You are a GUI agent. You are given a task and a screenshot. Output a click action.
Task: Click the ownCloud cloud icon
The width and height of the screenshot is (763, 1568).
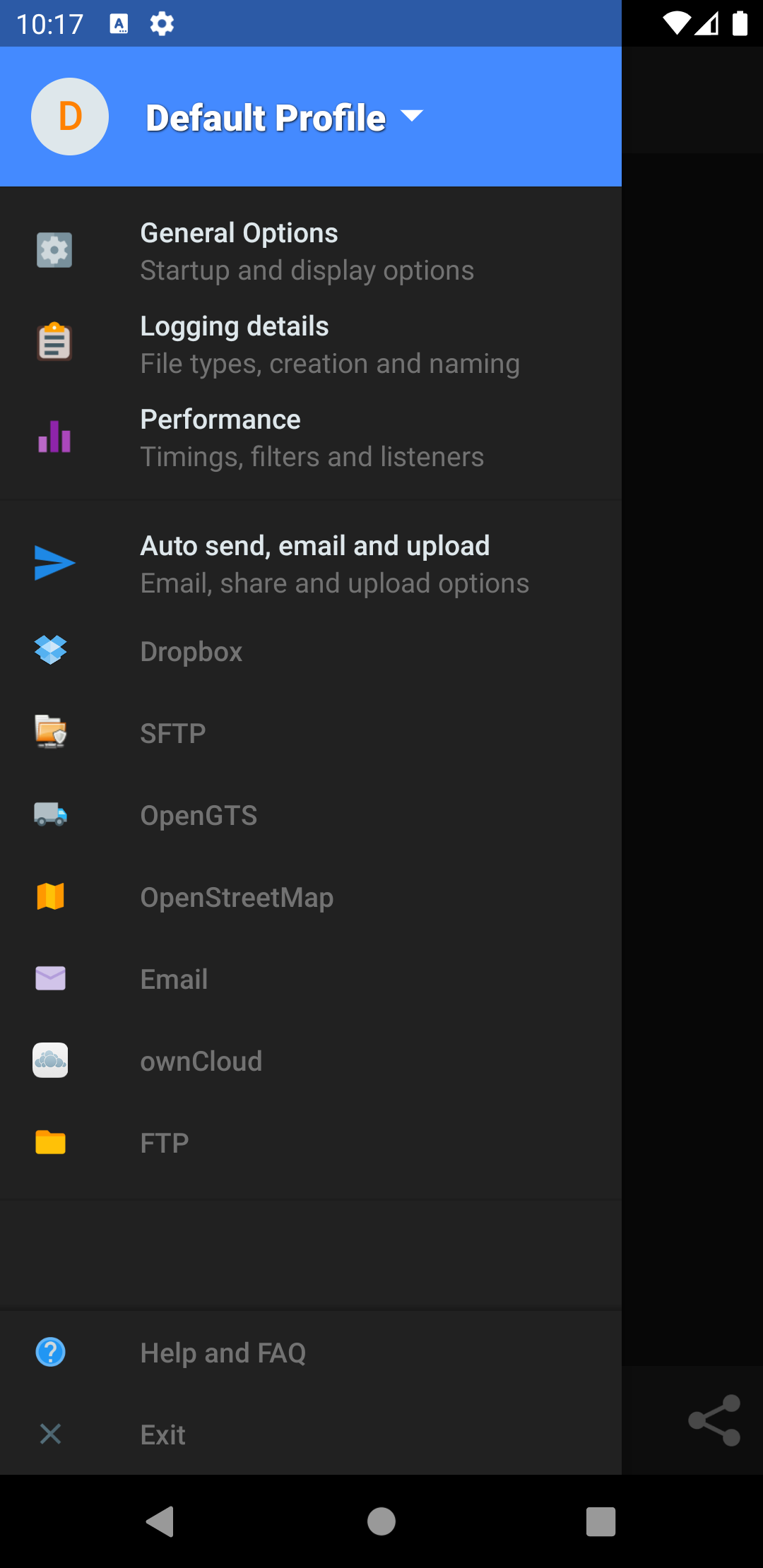pos(51,1060)
